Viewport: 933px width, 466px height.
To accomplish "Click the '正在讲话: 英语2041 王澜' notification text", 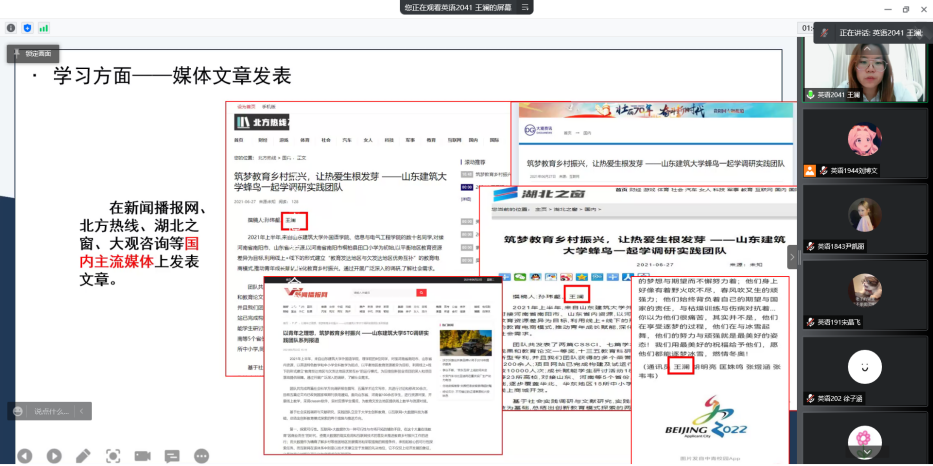I will coord(880,33).
